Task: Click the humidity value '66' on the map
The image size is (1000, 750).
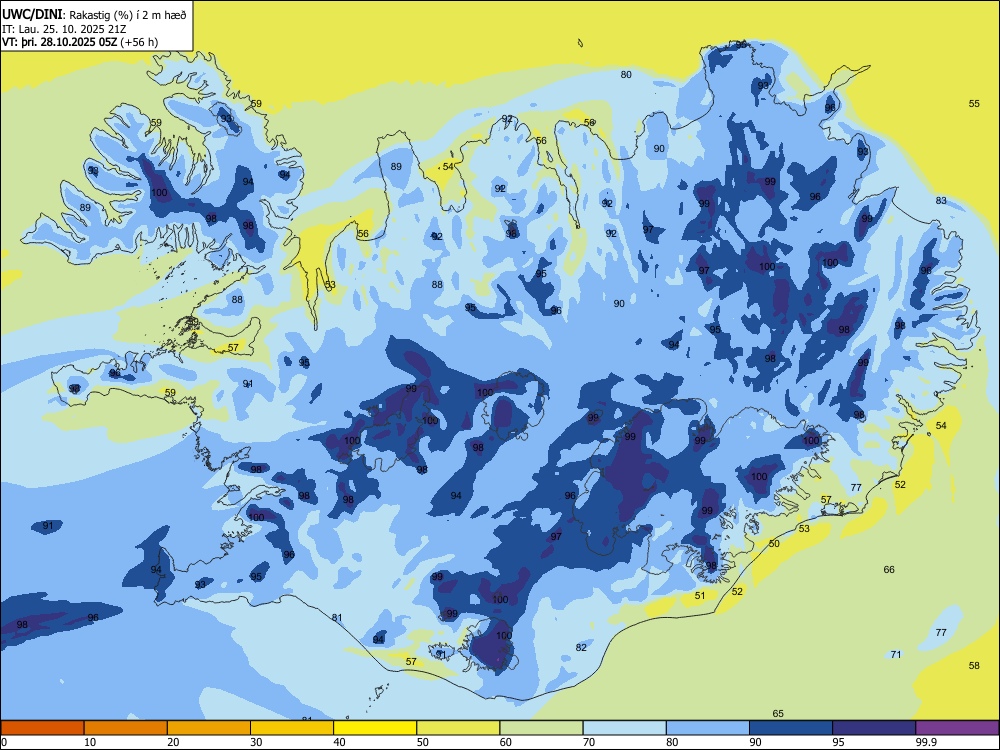Action: (x=889, y=570)
